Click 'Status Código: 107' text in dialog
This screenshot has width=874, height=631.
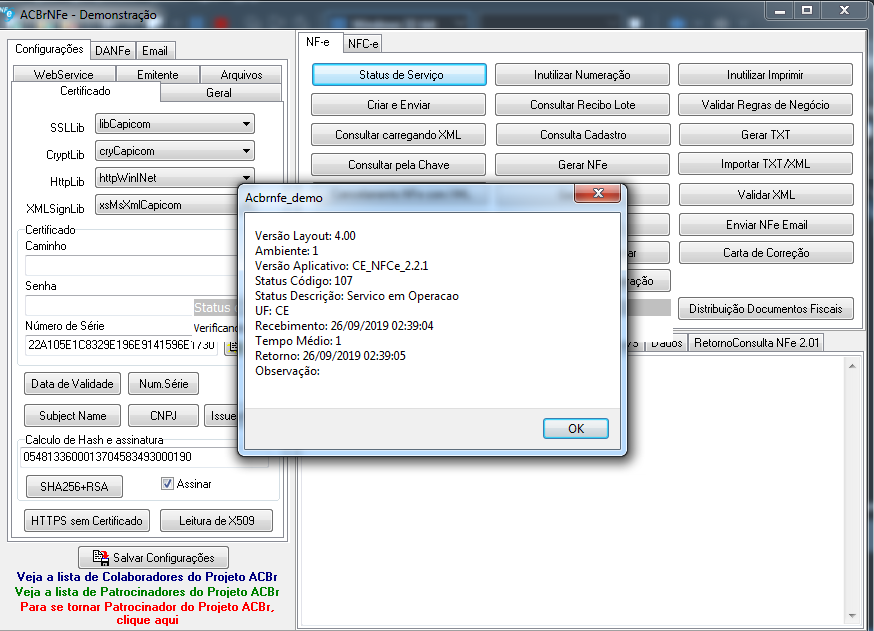[x=304, y=281]
